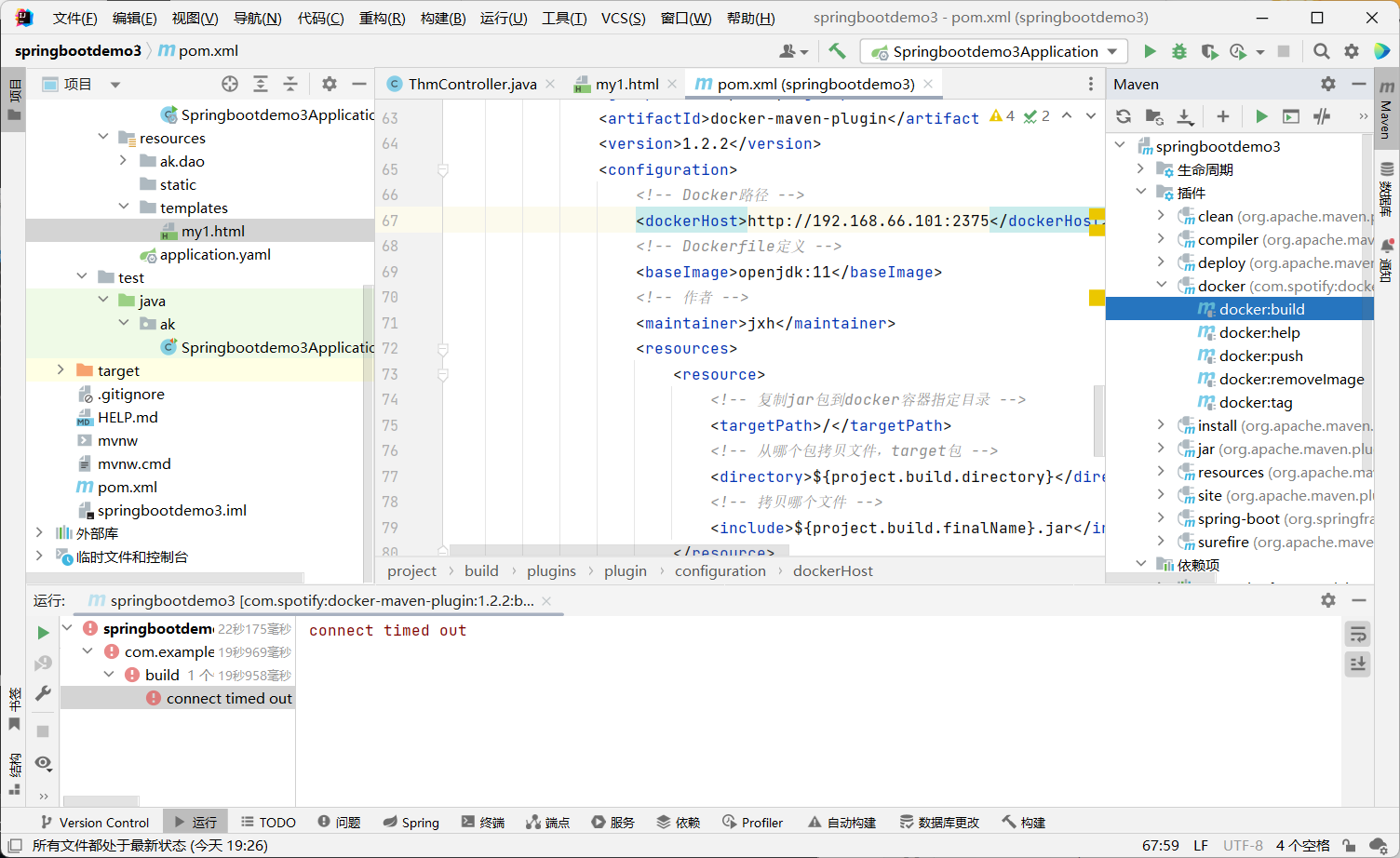The width and height of the screenshot is (1400, 858).
Task: Collapse the templates folder
Action: click(124, 207)
